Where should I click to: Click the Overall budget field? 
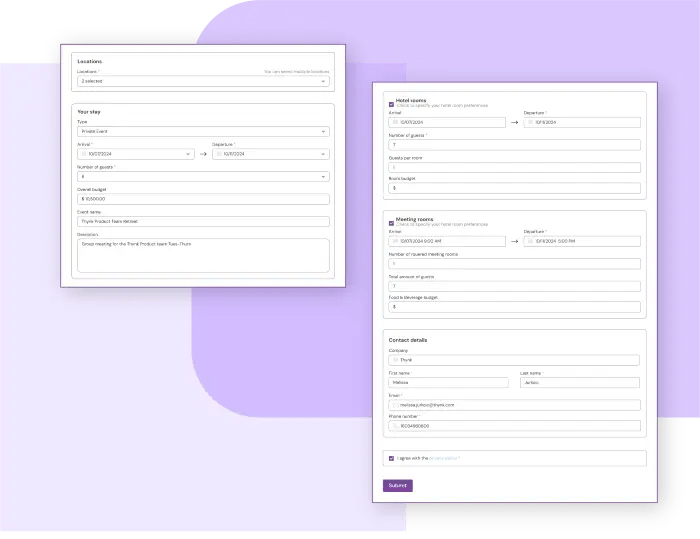pyautogui.click(x=203, y=199)
